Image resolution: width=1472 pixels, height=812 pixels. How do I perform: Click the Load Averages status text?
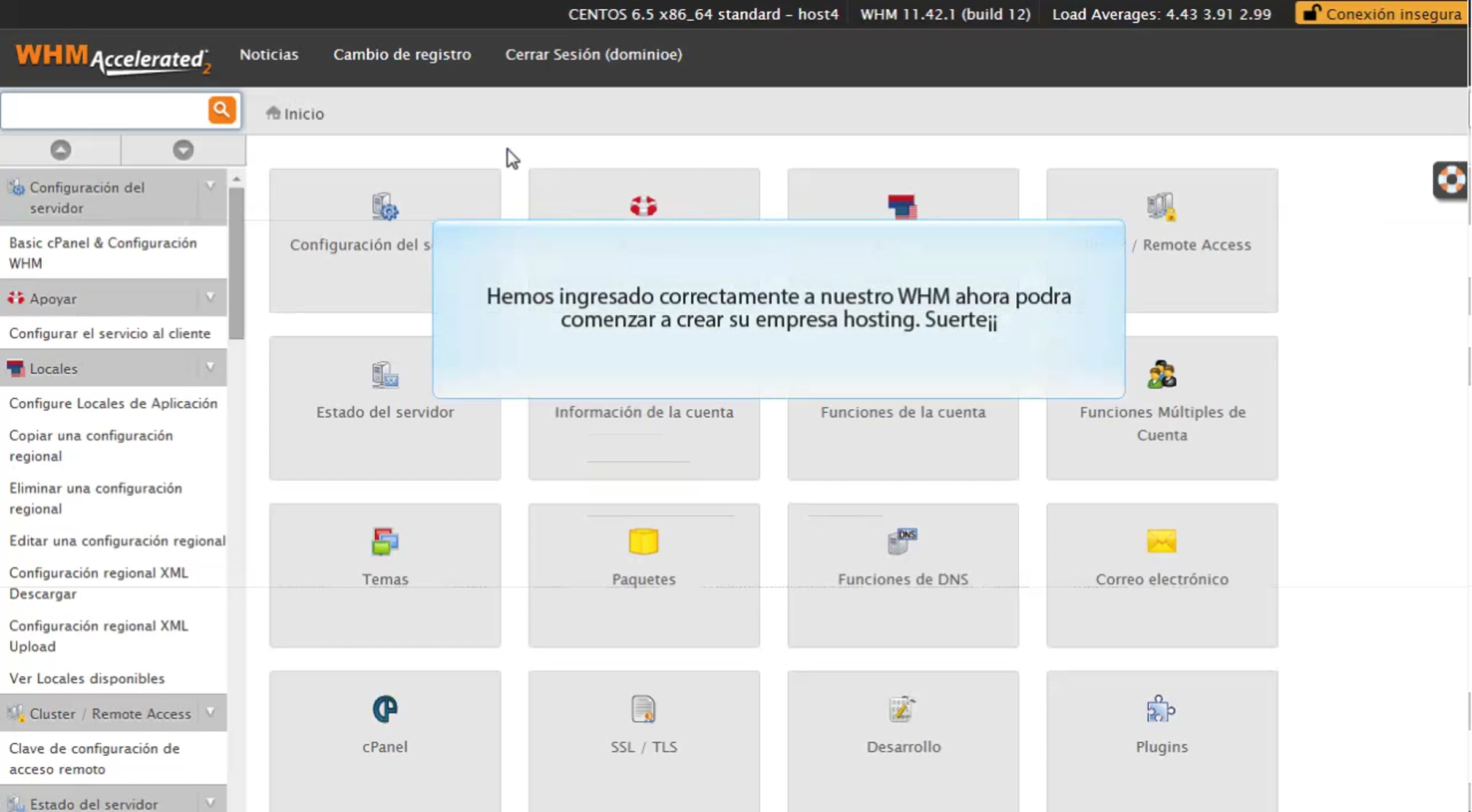coord(1162,13)
